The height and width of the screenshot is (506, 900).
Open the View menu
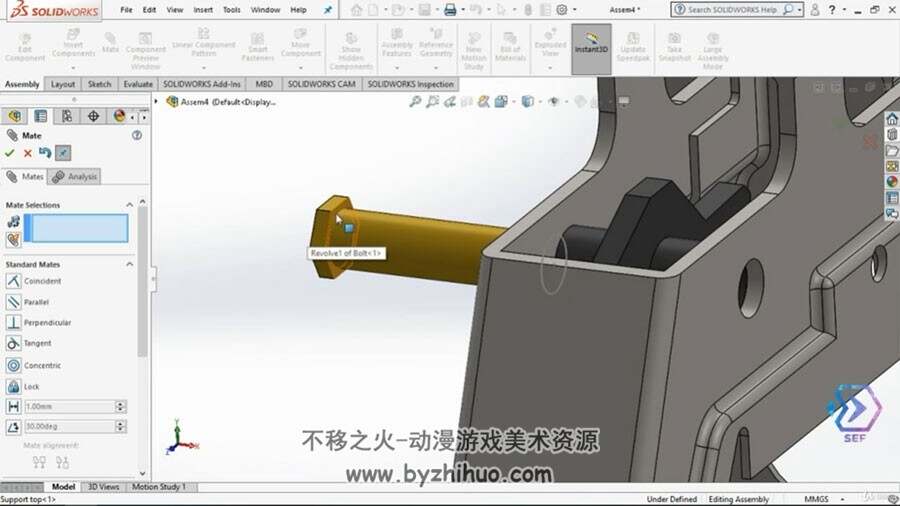tap(174, 10)
